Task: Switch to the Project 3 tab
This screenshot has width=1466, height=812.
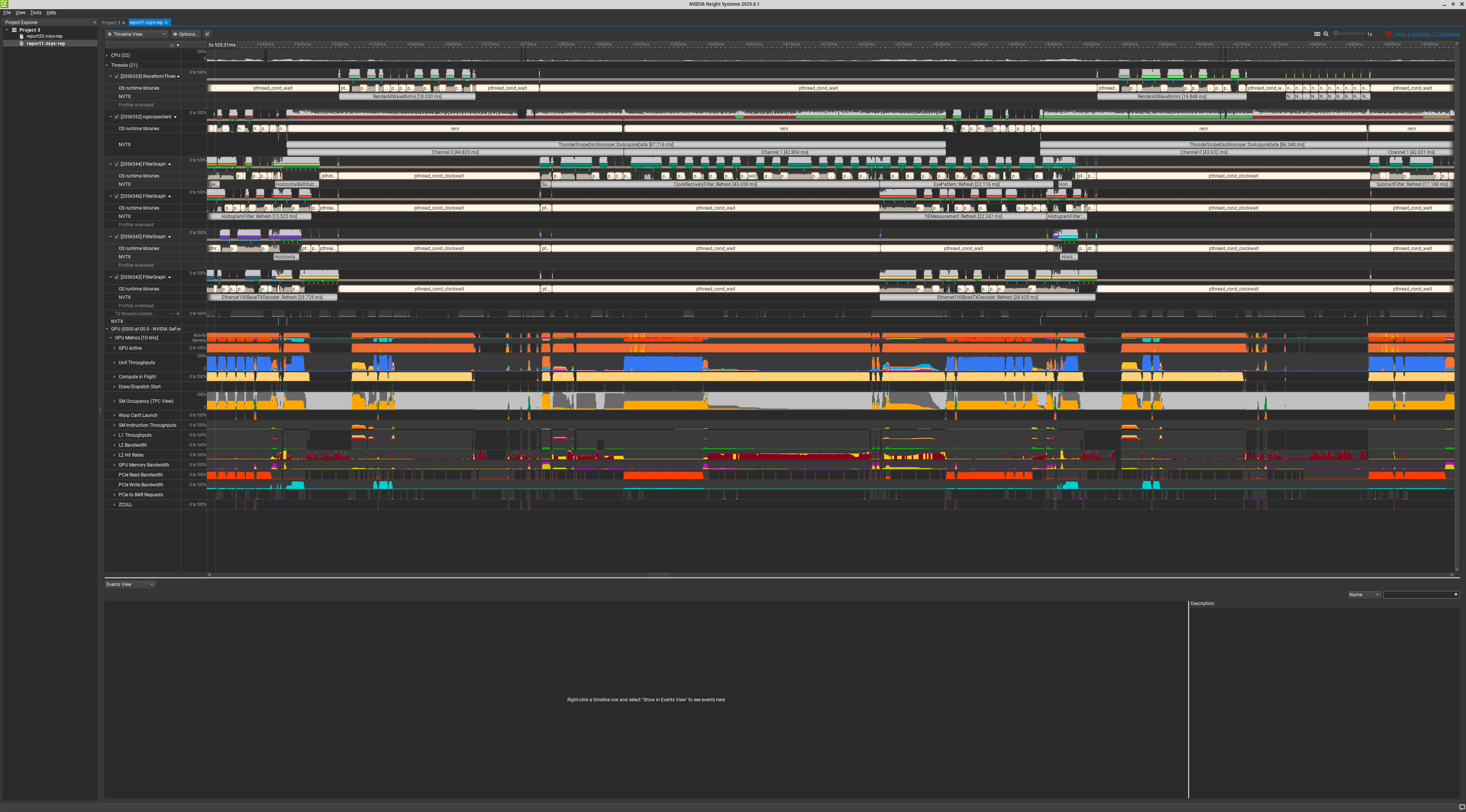Action: pyautogui.click(x=110, y=23)
